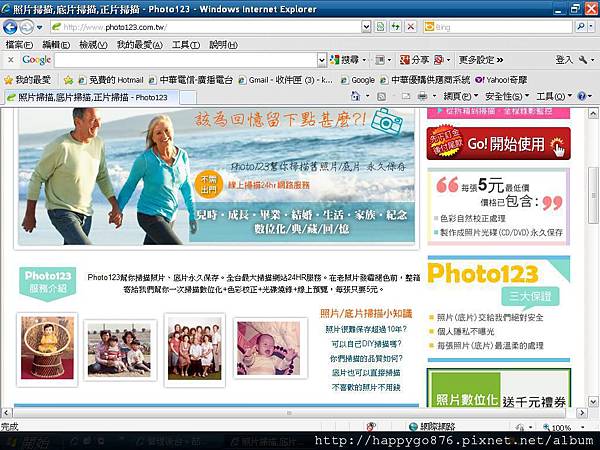Viewport: 600px width, 450px height.
Task: Click the 網際網路 security zone in status bar
Action: tap(432, 427)
